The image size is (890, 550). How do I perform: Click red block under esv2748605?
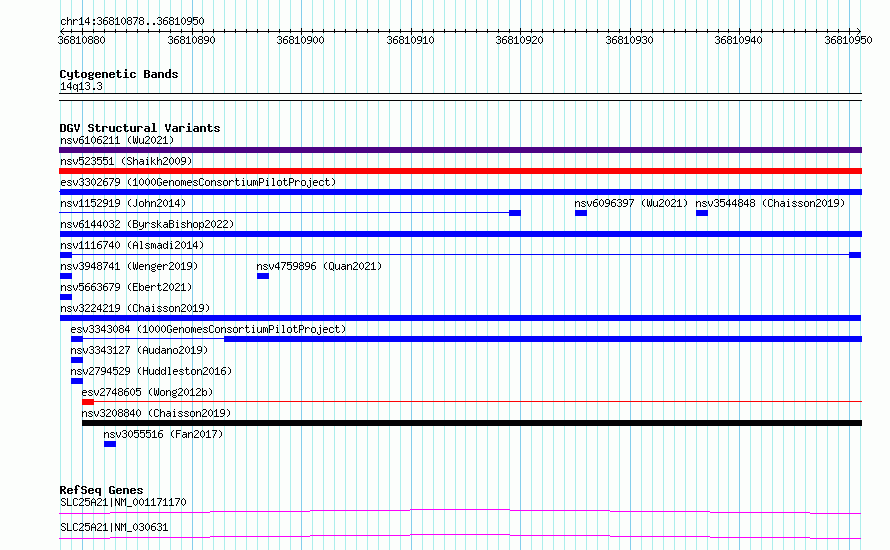point(88,402)
